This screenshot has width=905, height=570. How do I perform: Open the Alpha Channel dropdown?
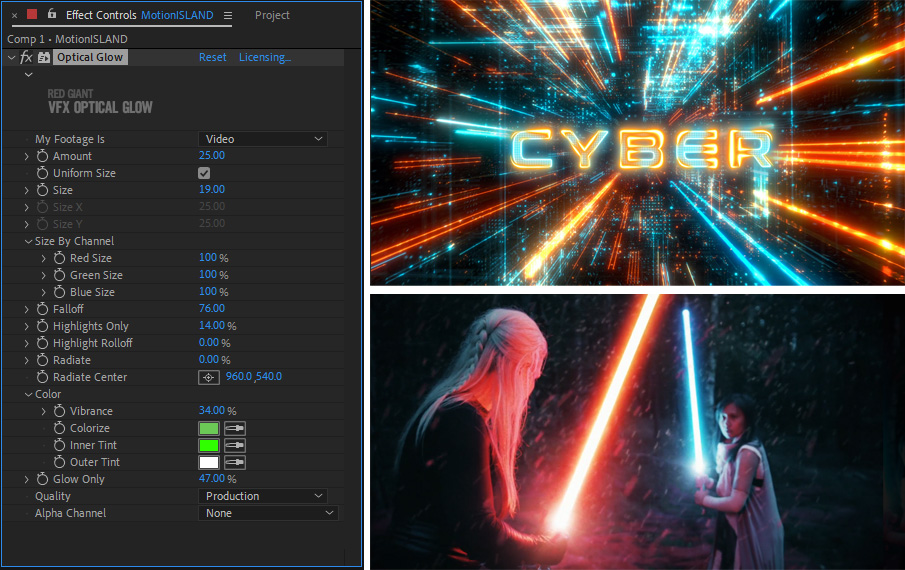coord(268,513)
